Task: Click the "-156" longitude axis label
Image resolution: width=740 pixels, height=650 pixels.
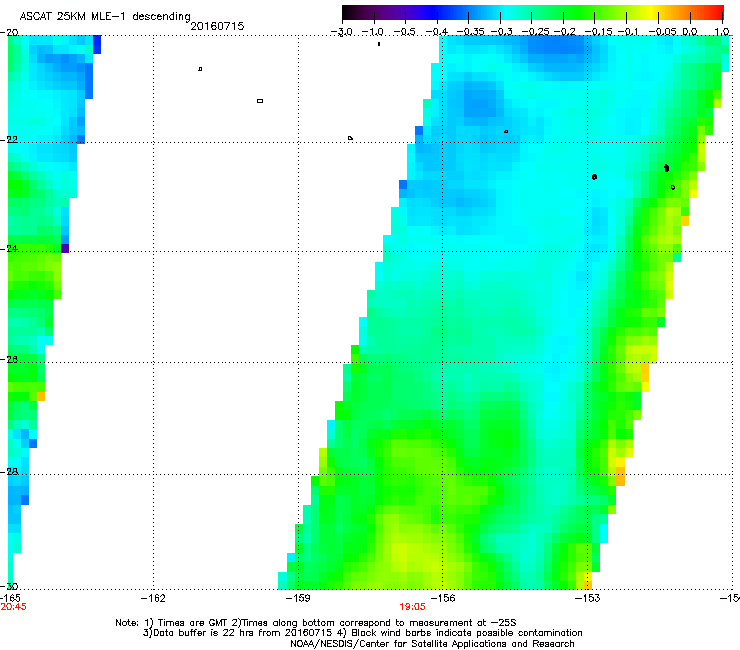Action: click(443, 599)
